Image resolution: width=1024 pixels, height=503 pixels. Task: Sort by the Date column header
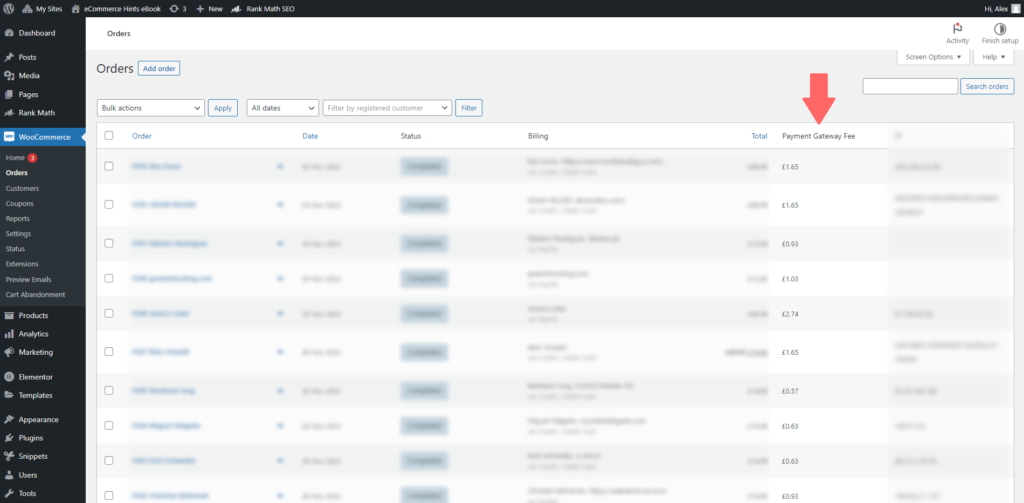(x=310, y=136)
